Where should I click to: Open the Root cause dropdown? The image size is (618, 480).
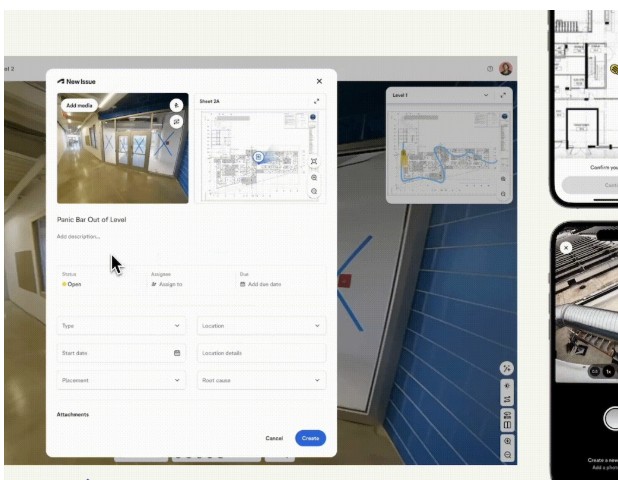(x=261, y=380)
